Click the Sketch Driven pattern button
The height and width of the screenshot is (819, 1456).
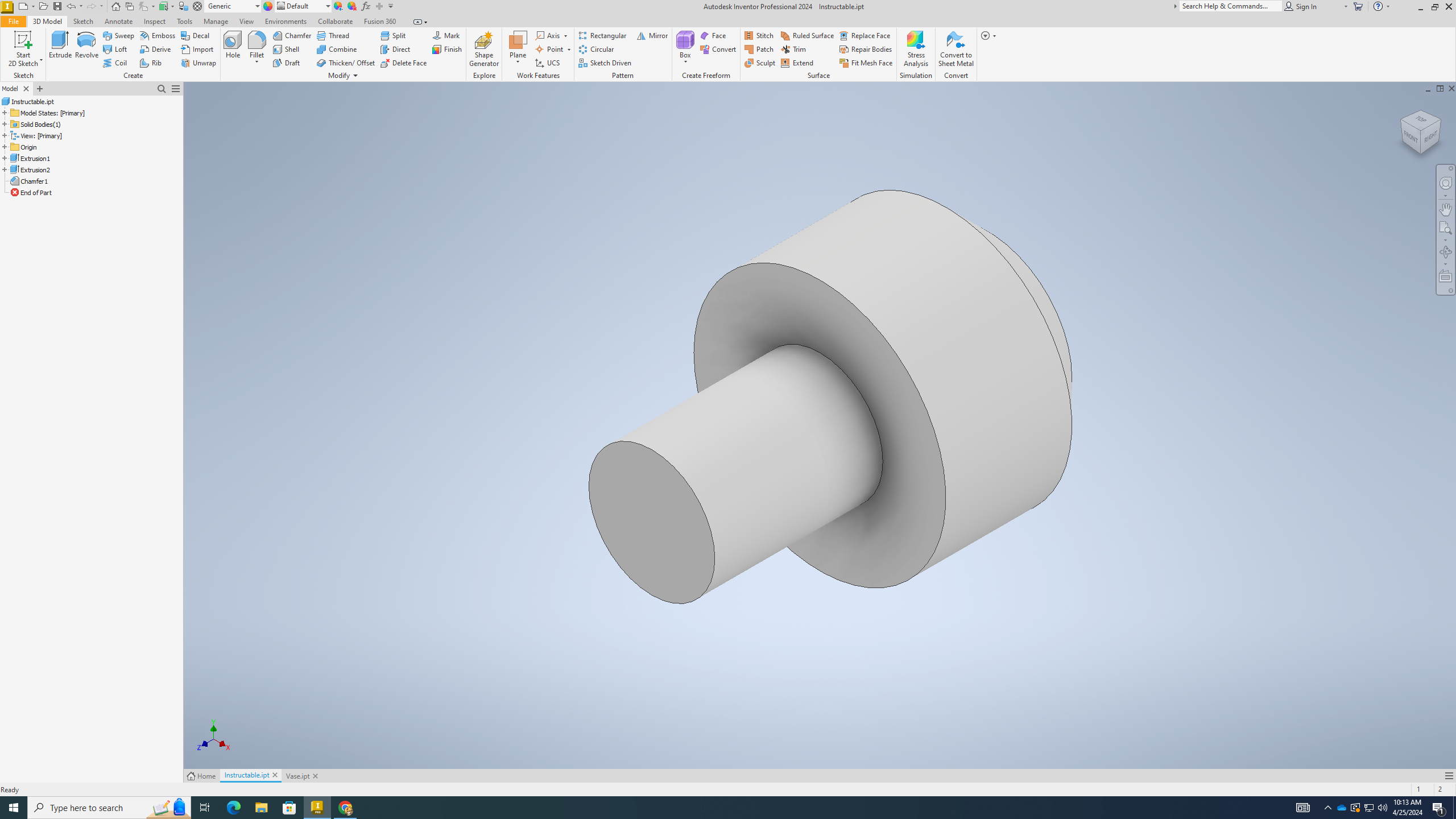tap(605, 63)
